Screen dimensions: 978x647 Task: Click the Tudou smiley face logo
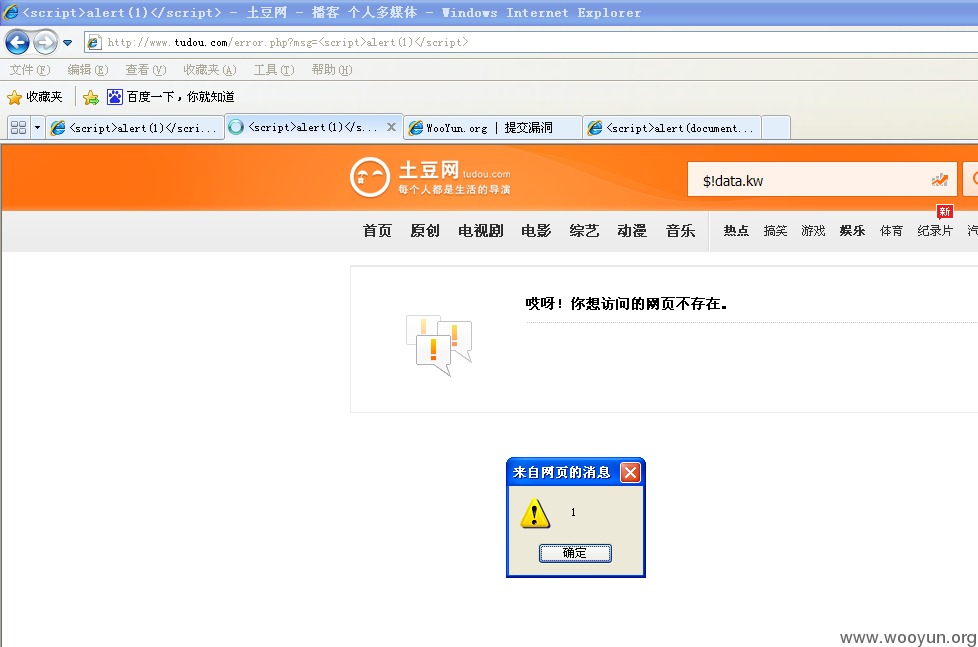370,177
